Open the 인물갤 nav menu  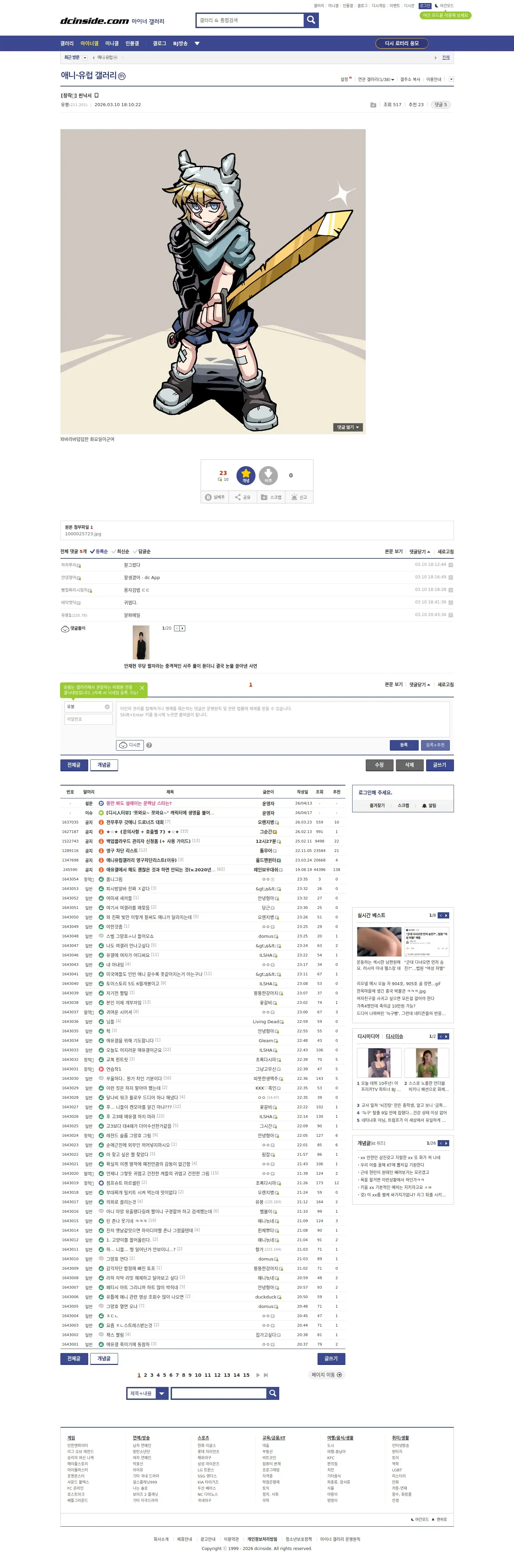(x=132, y=44)
